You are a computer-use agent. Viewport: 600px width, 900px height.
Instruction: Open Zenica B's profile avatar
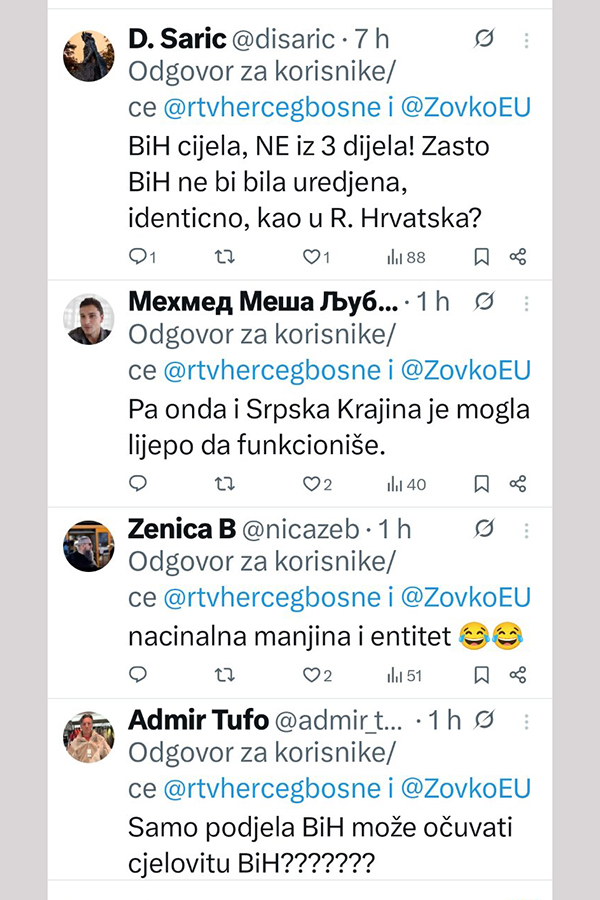click(x=89, y=546)
